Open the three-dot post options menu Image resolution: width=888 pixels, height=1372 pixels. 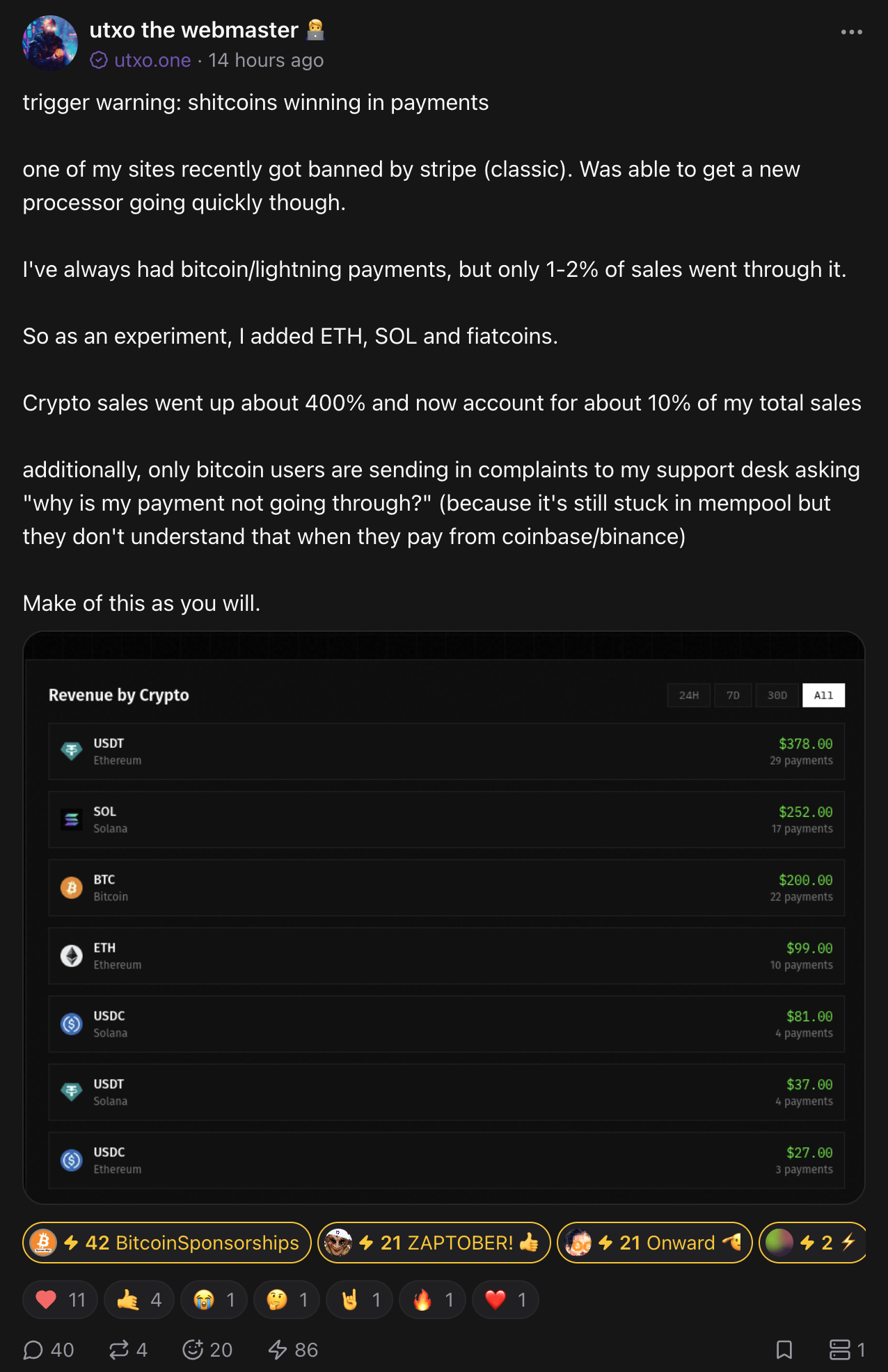tap(851, 32)
